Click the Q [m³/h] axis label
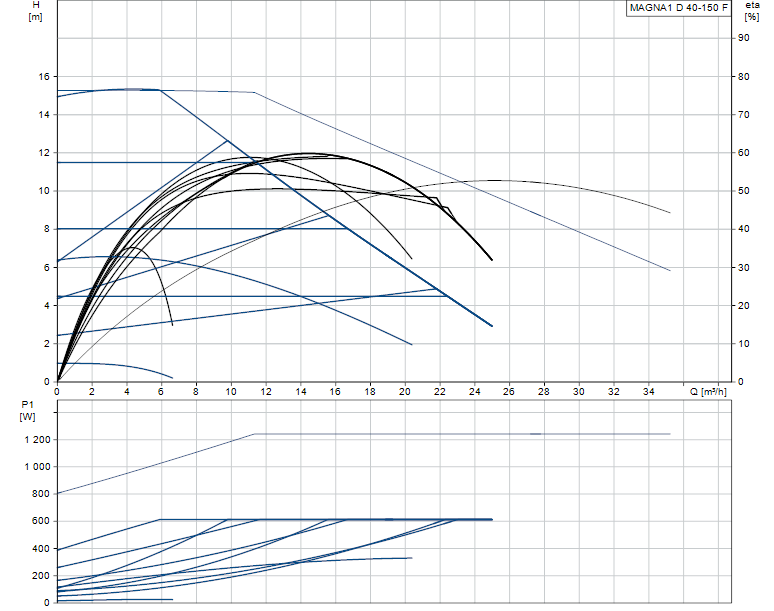 pyautogui.click(x=708, y=392)
